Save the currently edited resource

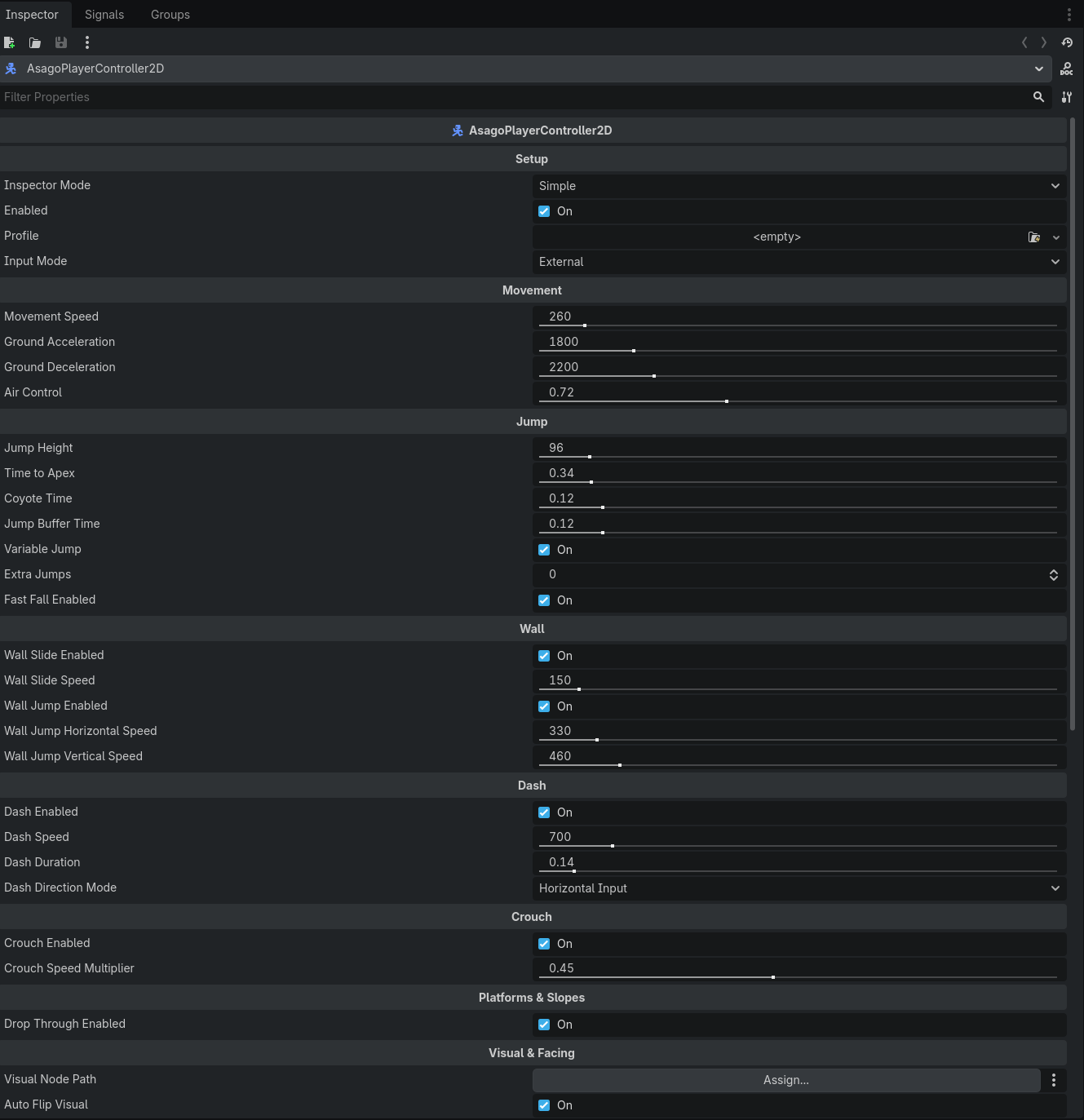pyautogui.click(x=61, y=42)
